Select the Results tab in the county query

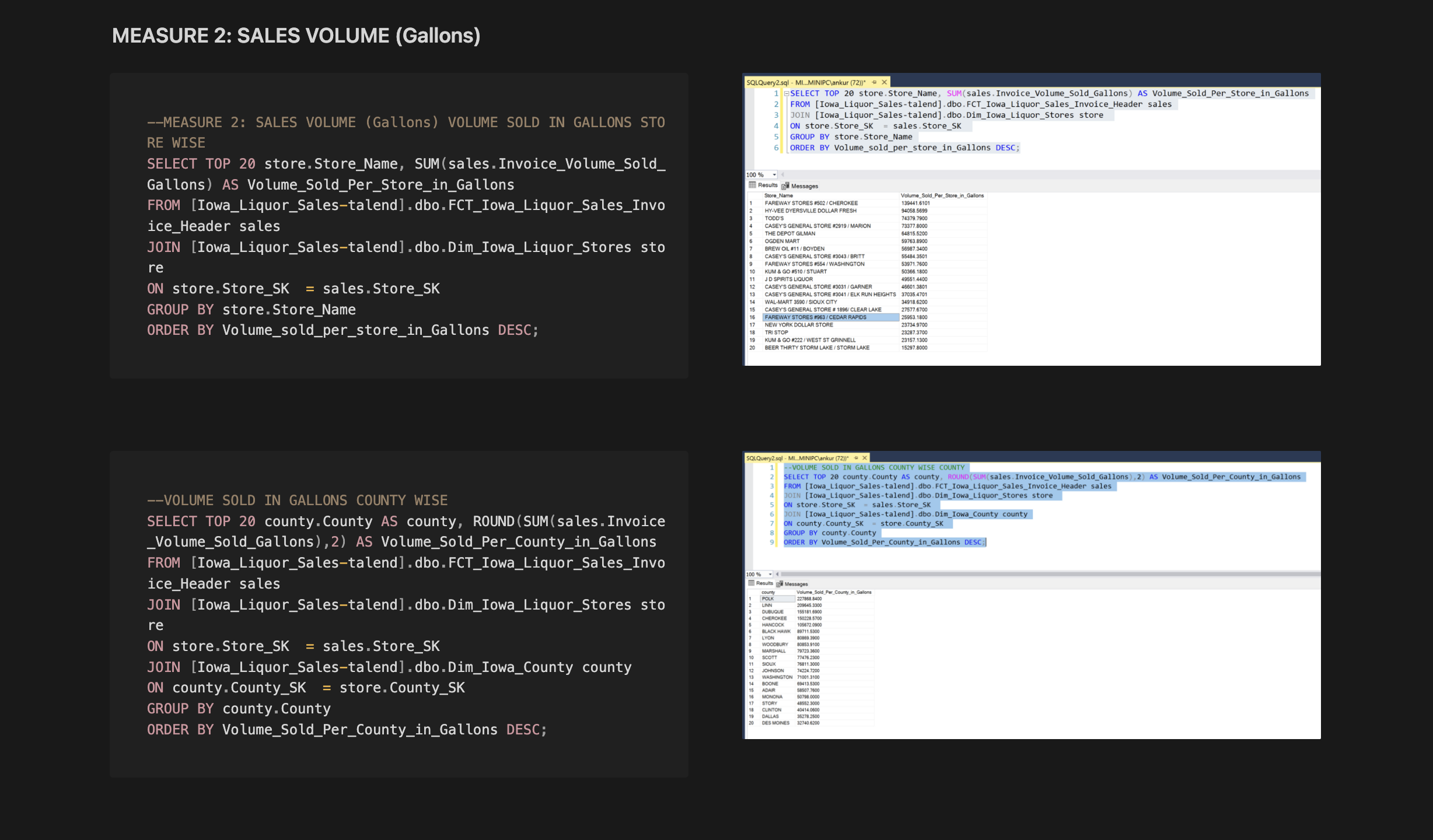[763, 583]
